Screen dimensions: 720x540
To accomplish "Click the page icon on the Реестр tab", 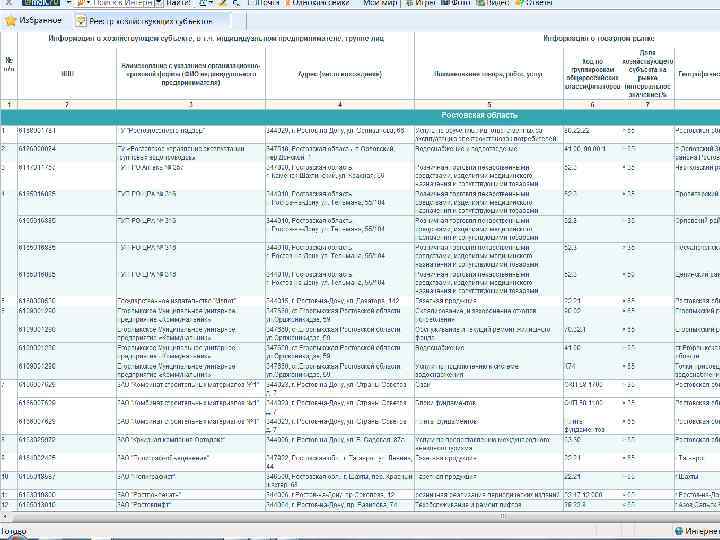I will [x=81, y=20].
